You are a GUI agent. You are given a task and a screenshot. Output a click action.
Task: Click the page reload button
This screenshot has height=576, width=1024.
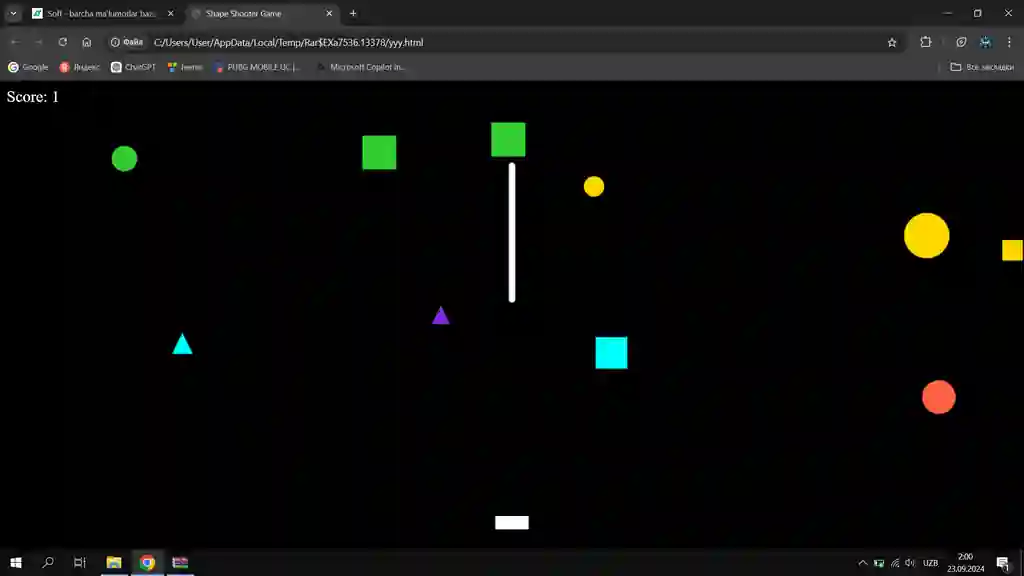[62, 42]
